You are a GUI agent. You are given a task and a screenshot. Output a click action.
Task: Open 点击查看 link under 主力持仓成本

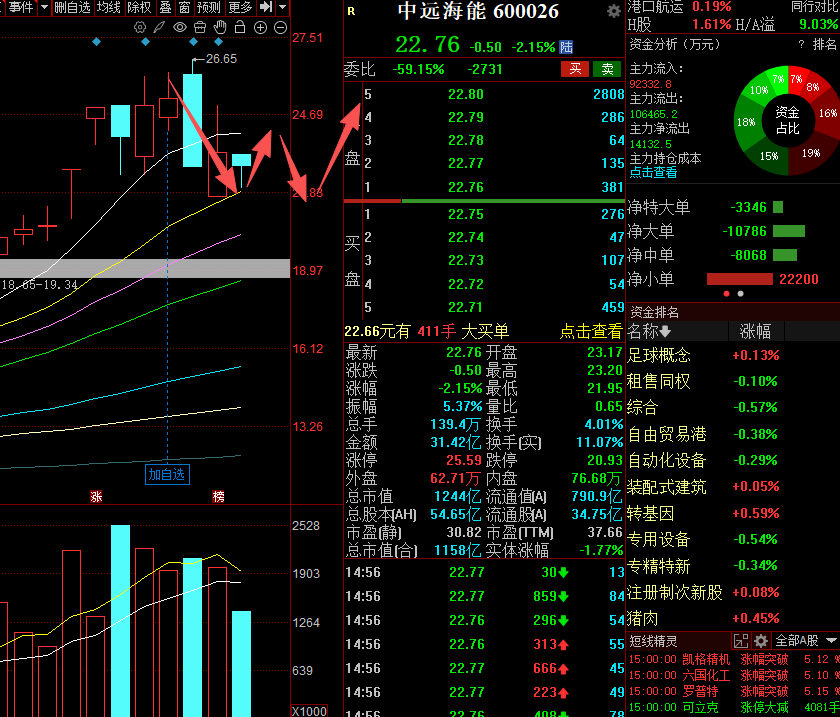point(653,173)
